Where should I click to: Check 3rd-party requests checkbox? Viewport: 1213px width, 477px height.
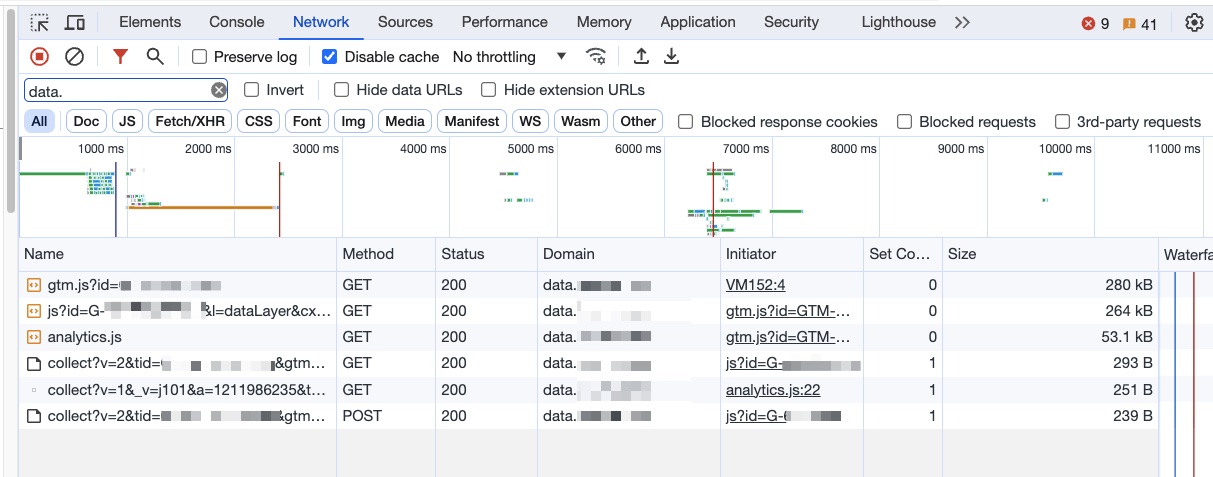click(x=1062, y=122)
